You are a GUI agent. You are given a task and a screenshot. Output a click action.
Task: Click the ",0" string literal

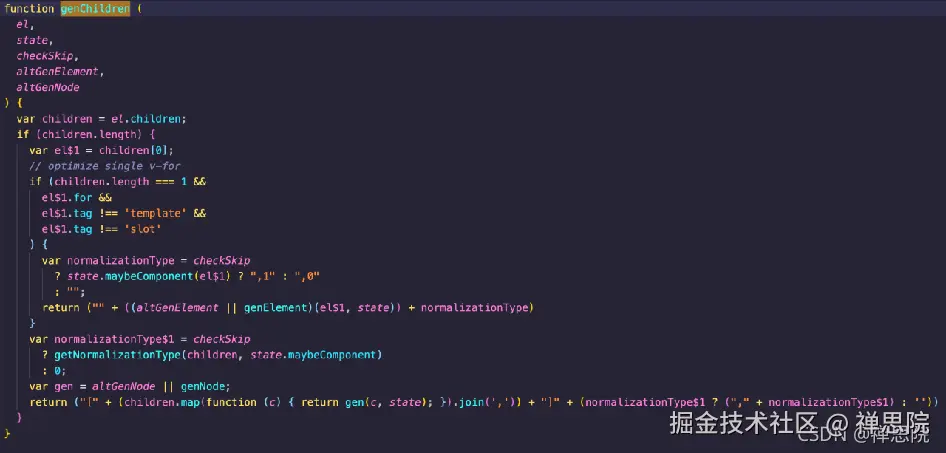[x=306, y=276]
